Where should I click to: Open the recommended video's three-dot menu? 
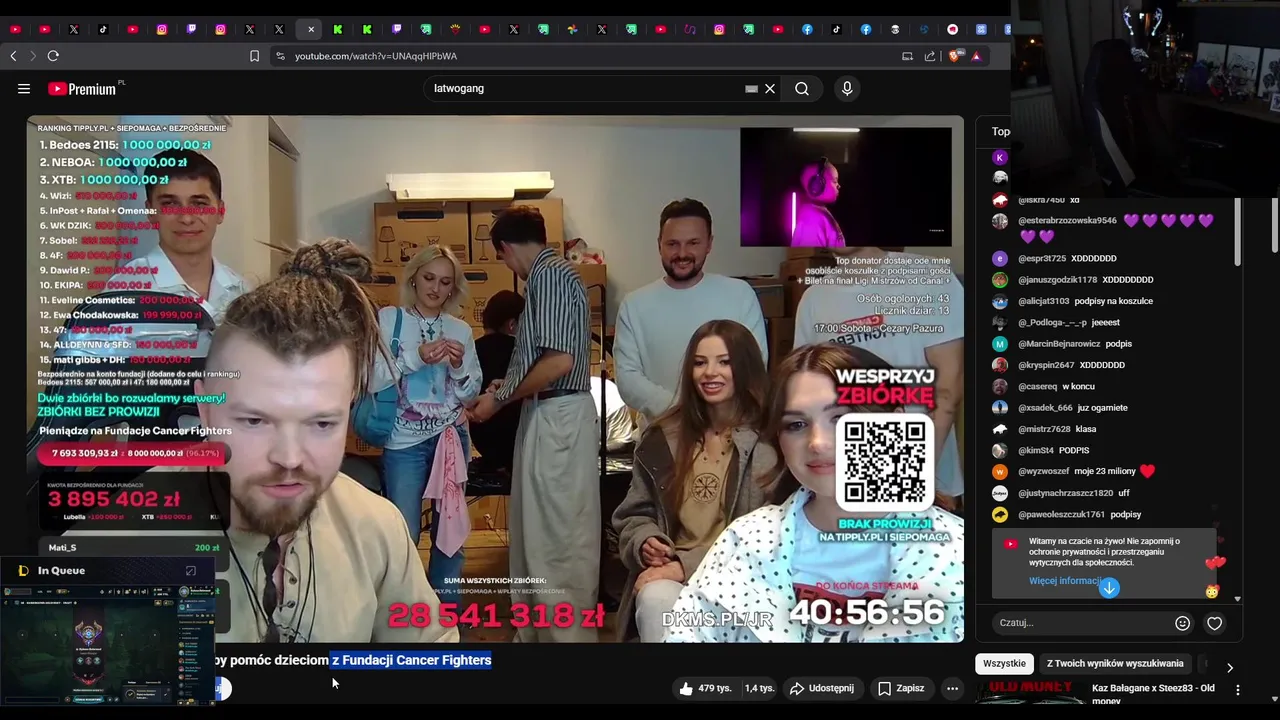coord(1238,689)
